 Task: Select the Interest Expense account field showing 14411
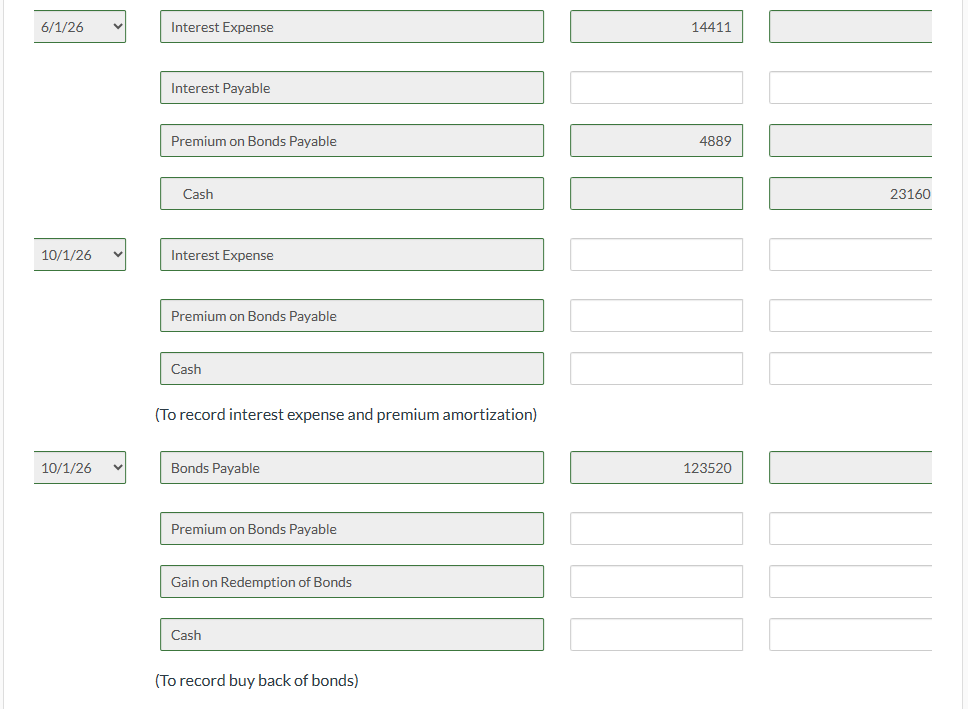(x=656, y=26)
